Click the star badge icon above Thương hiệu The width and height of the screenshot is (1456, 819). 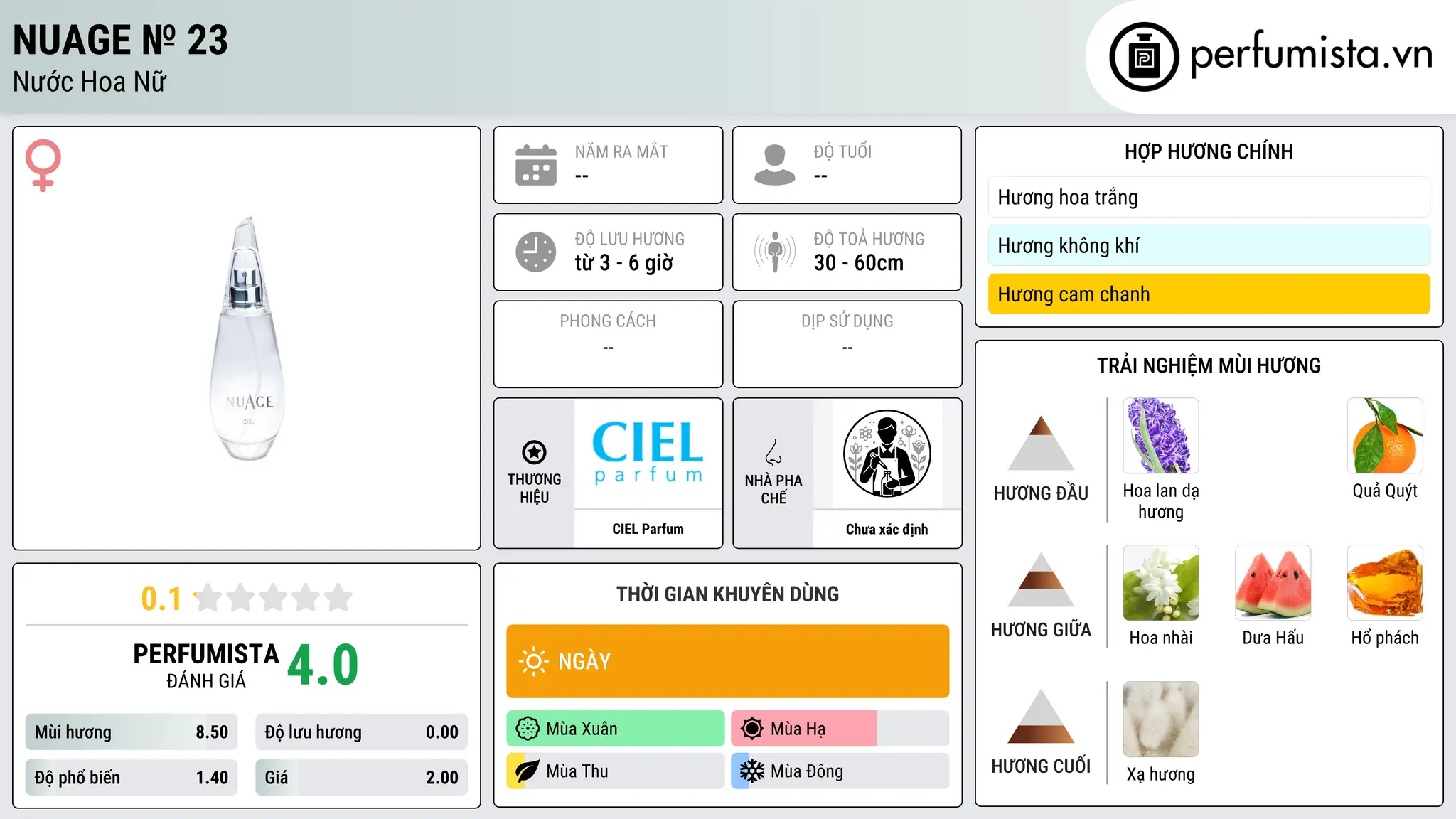[534, 452]
